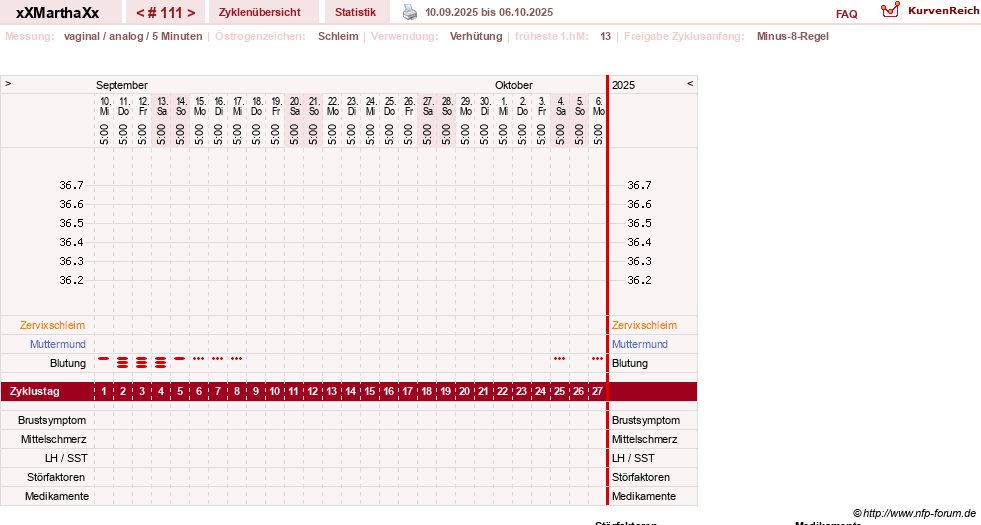Viewport: 981px width, 525px height.
Task: Click the Oktober month label
Action: click(514, 85)
